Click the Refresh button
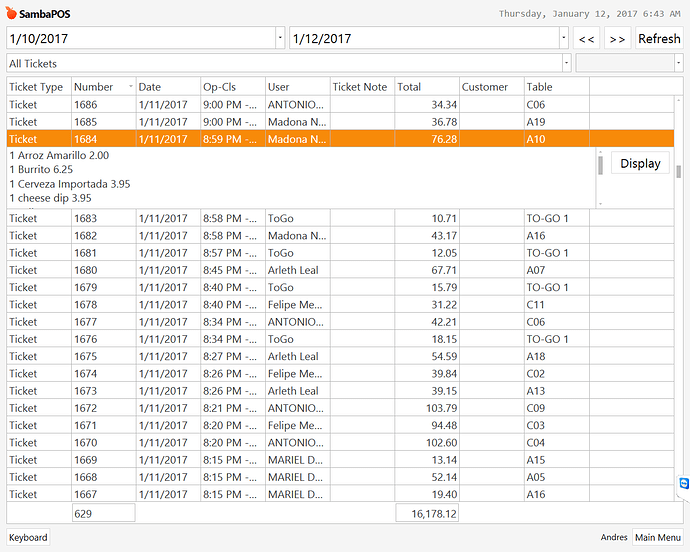The height and width of the screenshot is (552, 690). 659,38
